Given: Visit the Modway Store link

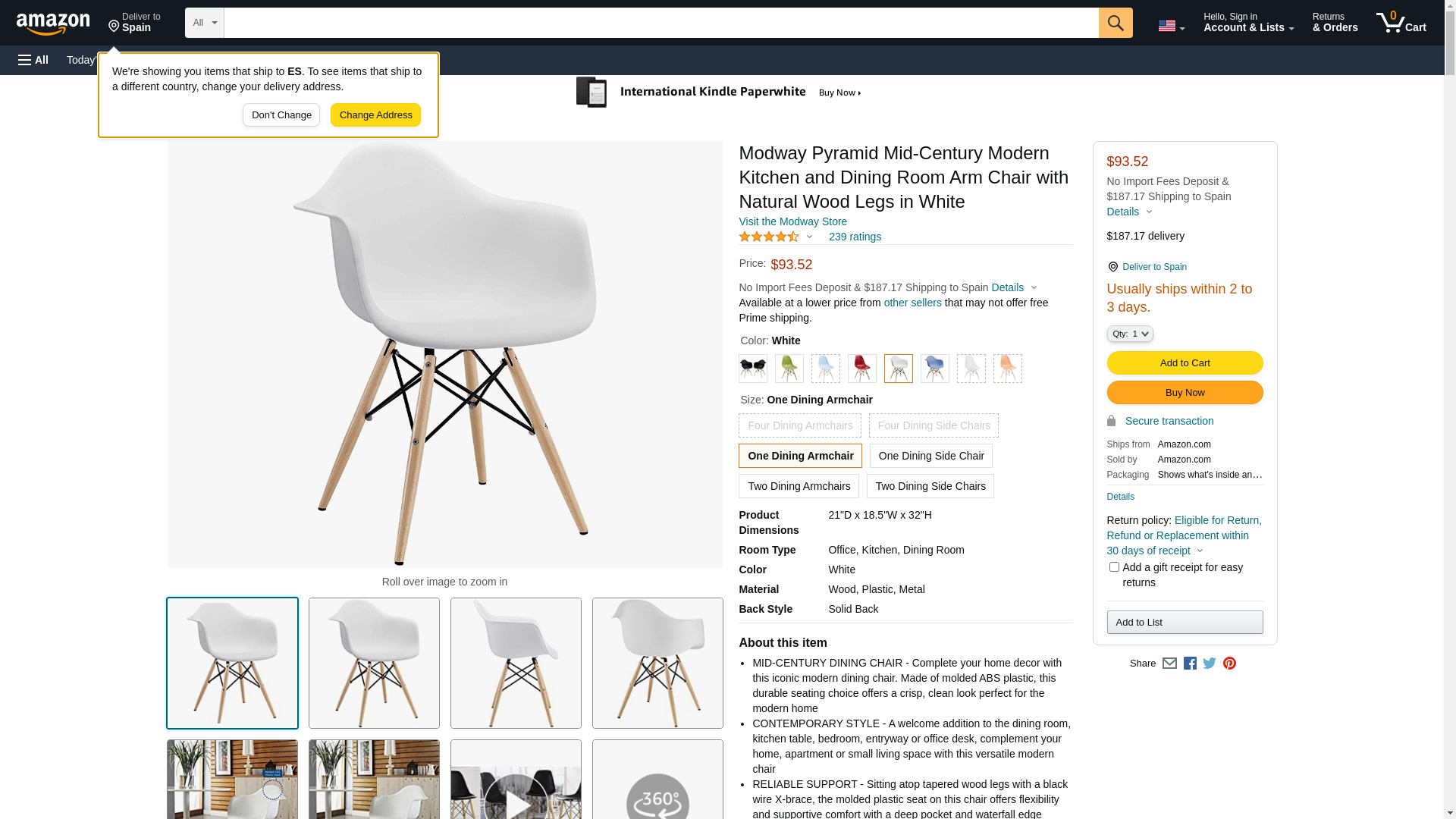Looking at the screenshot, I should click(x=792, y=222).
